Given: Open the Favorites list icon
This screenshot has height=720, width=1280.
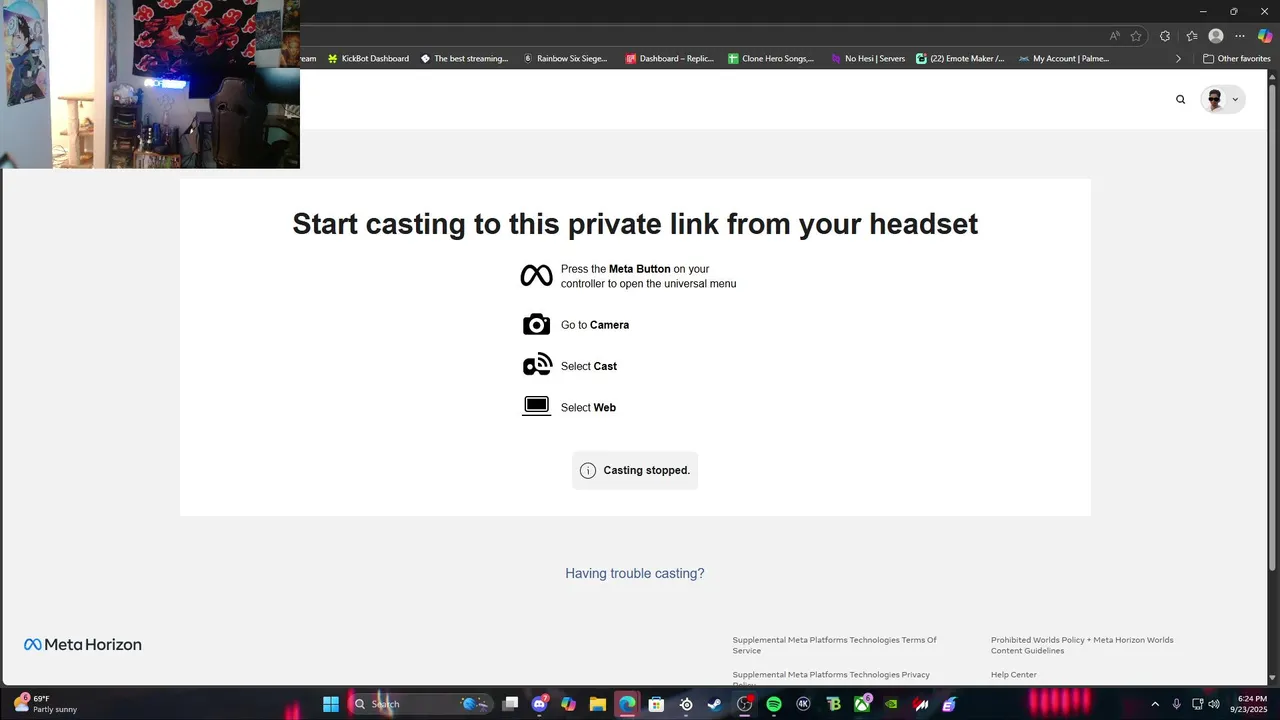Looking at the screenshot, I should coord(1192,36).
